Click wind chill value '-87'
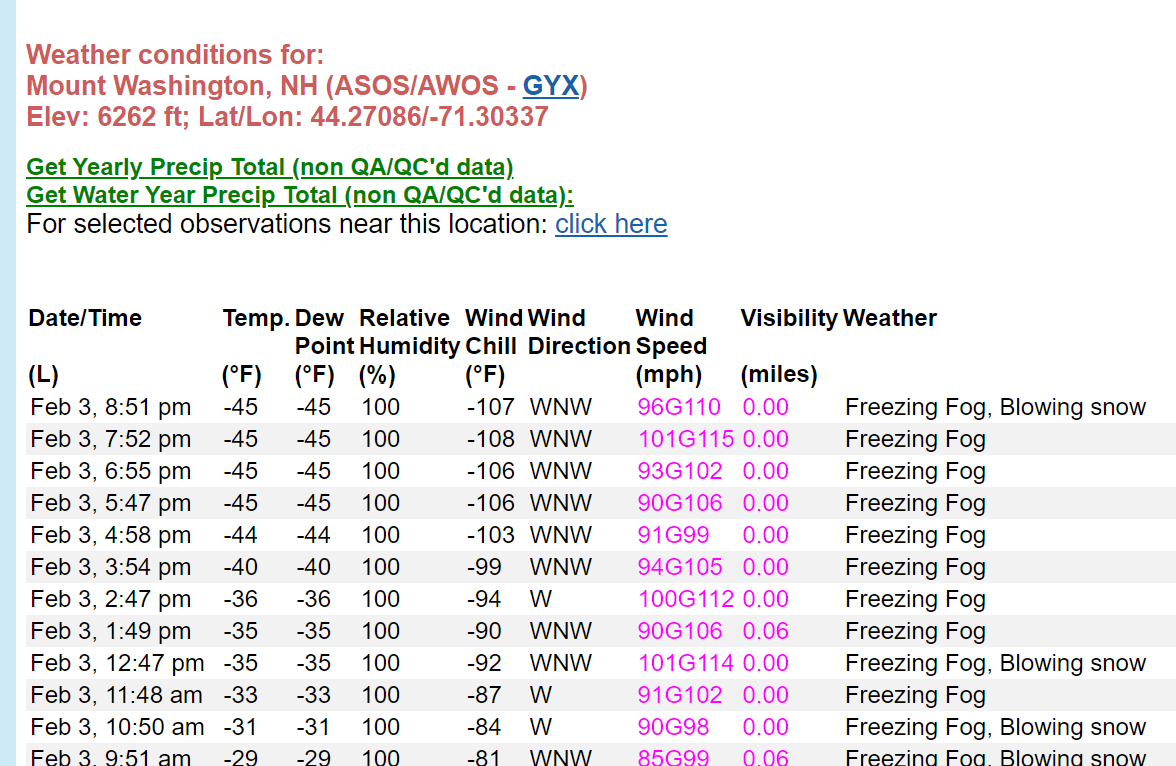1176x766 pixels. pyautogui.click(x=484, y=695)
